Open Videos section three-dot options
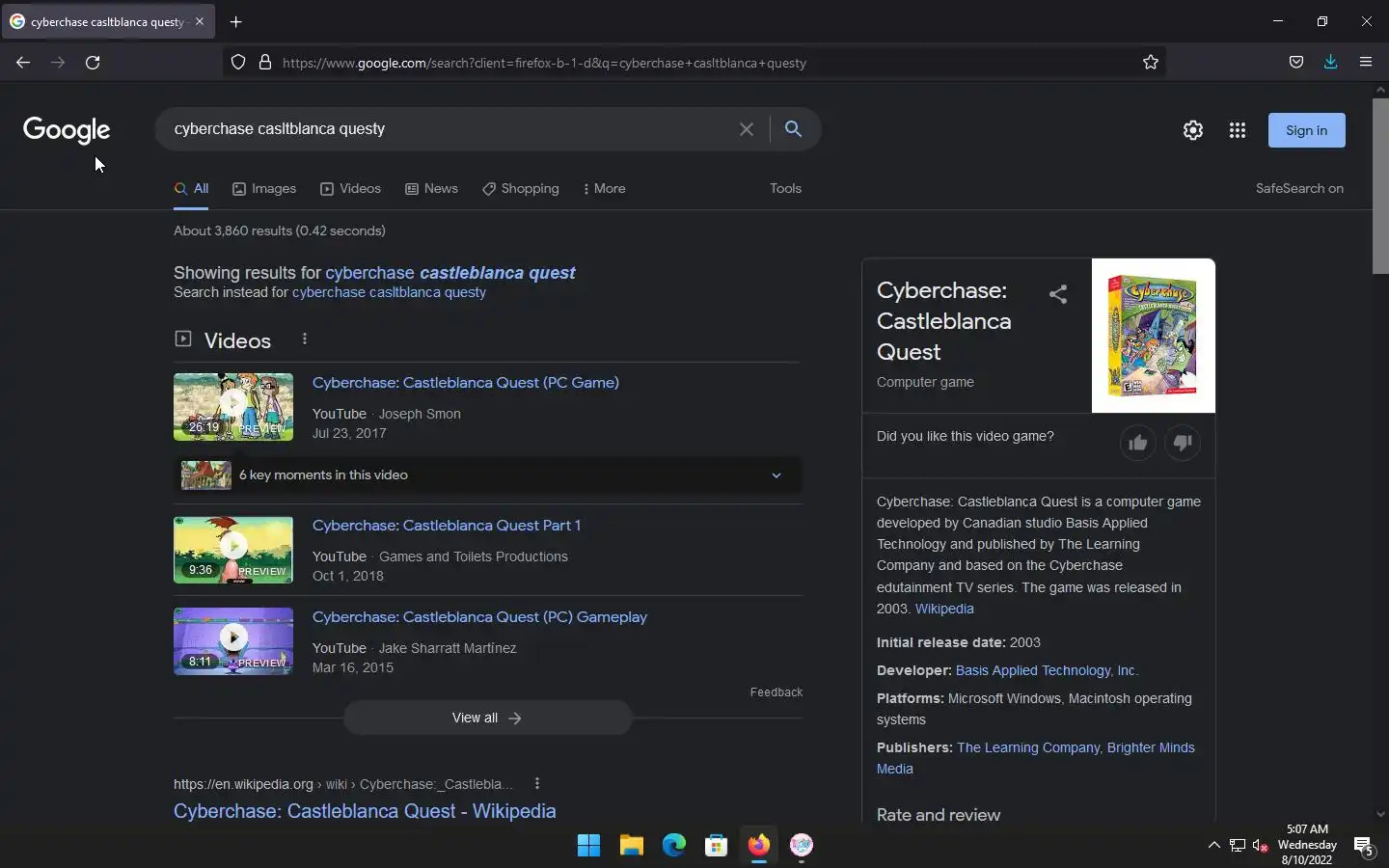1389x868 pixels. [x=305, y=339]
